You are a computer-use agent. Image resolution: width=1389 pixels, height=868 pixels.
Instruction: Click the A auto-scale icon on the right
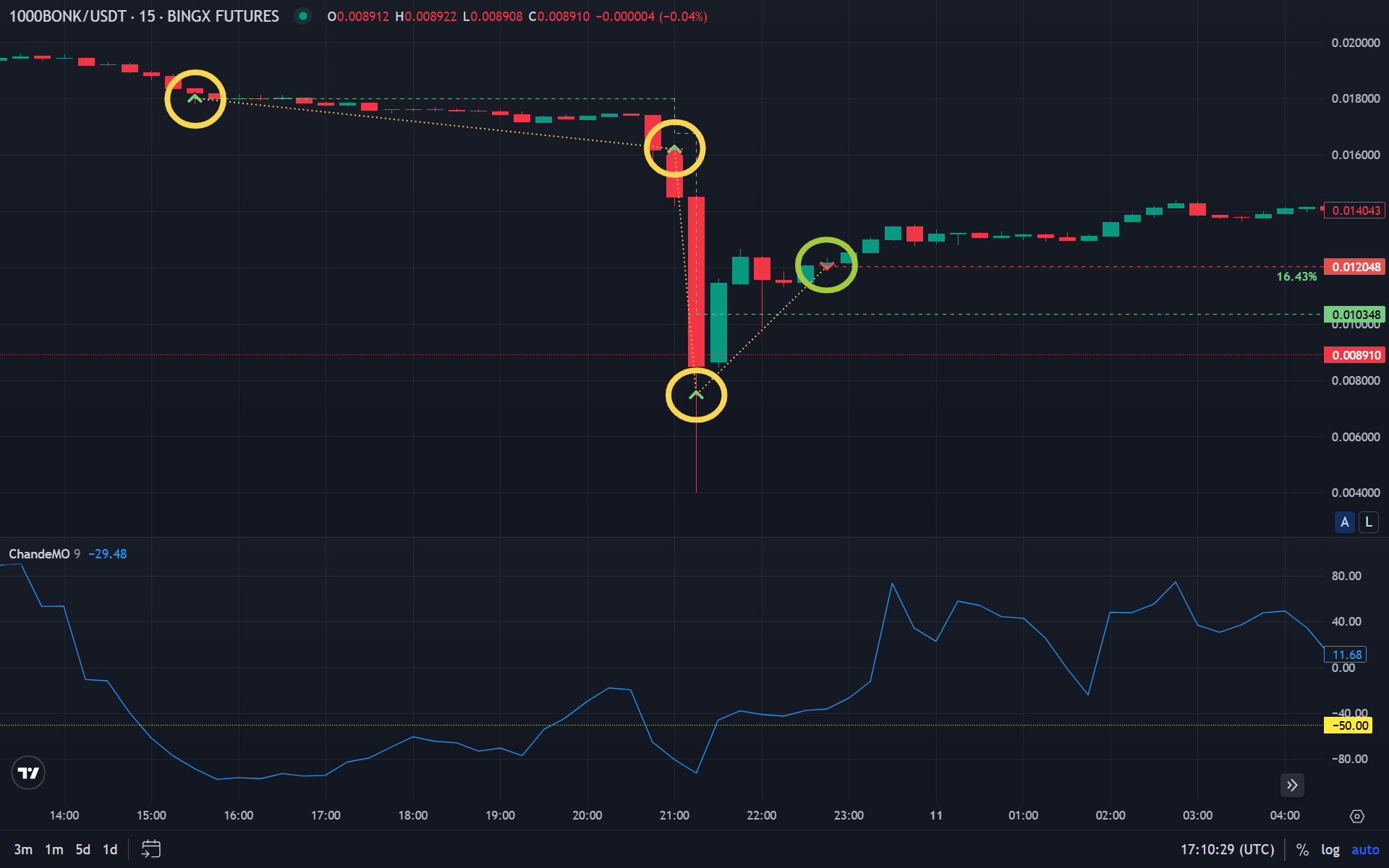[1344, 522]
